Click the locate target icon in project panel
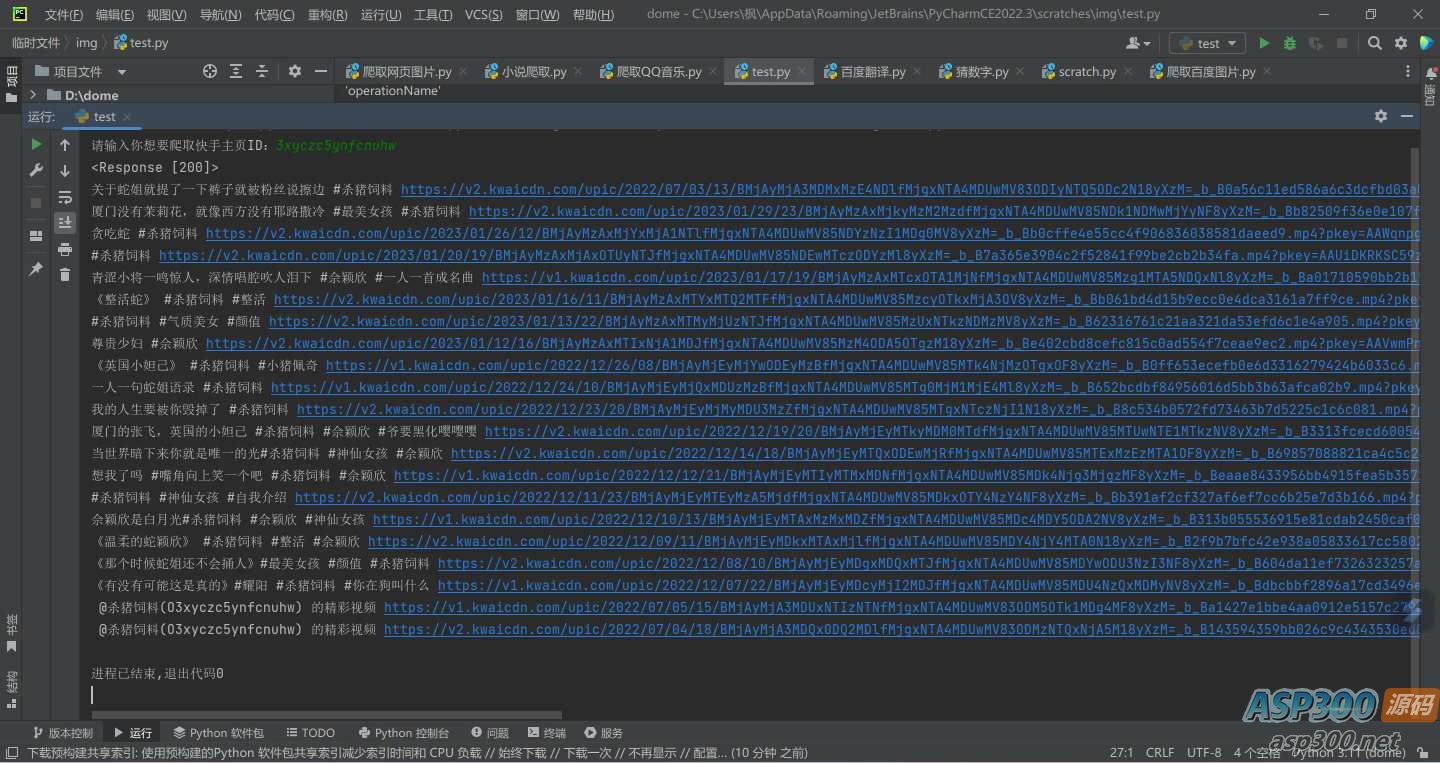The height and width of the screenshot is (763, 1440). 210,71
